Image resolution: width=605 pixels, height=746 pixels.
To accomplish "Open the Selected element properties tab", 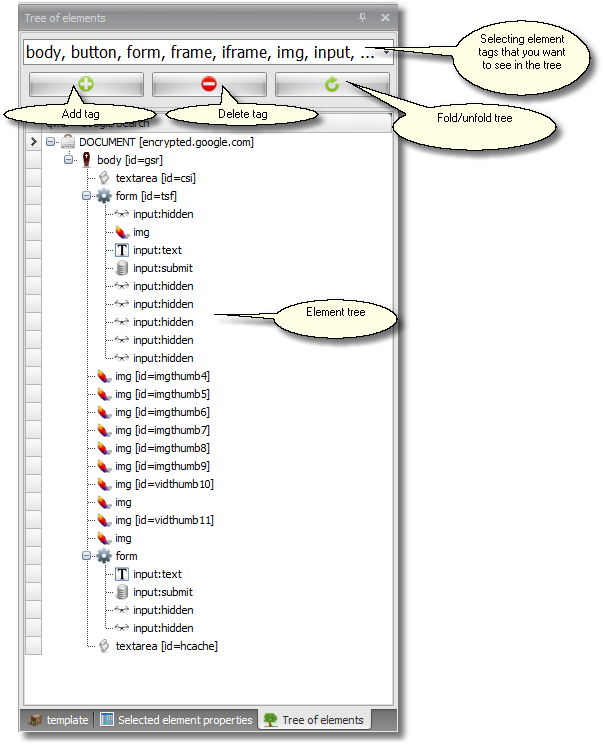I will (x=176, y=720).
